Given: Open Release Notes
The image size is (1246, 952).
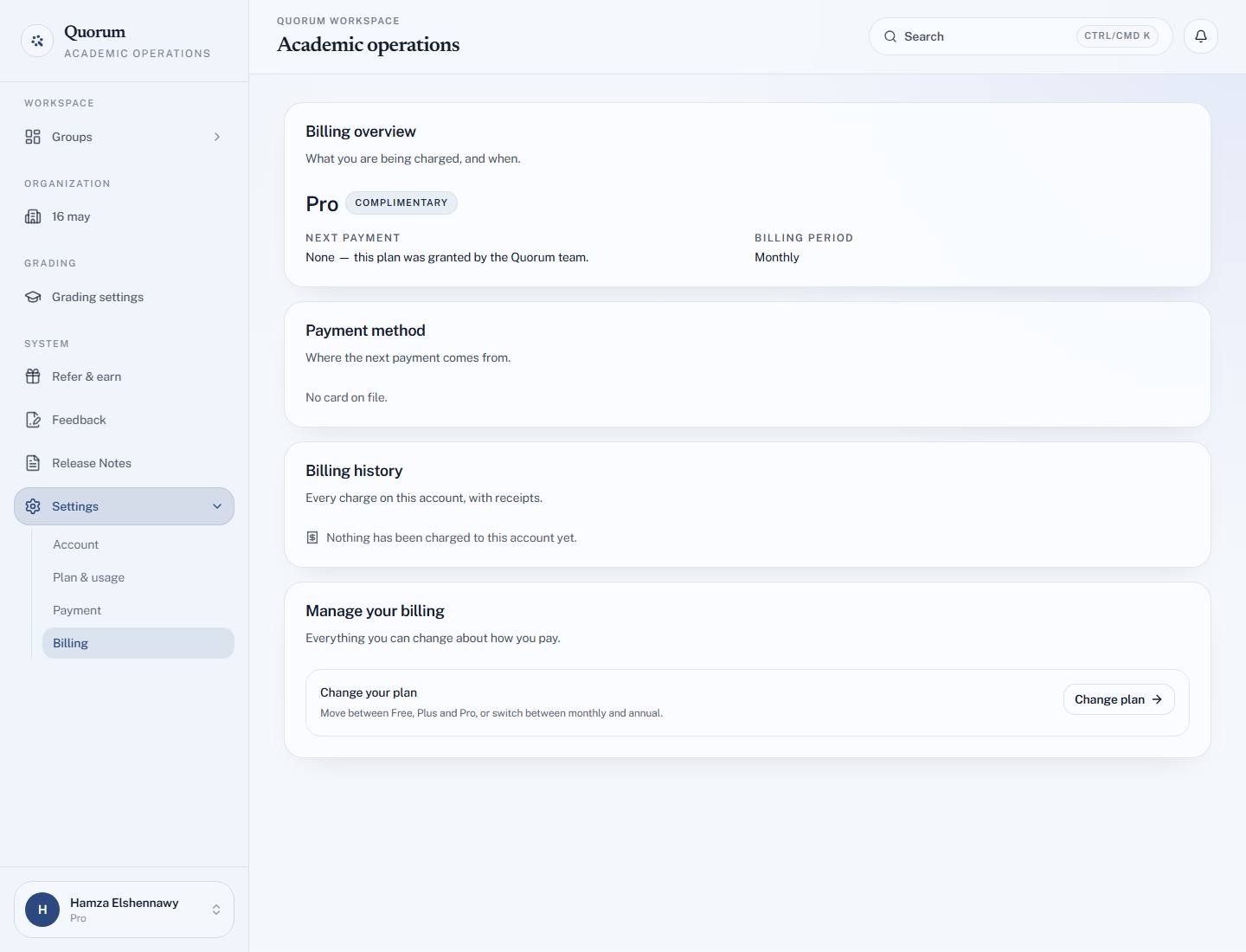Looking at the screenshot, I should 124,463.
